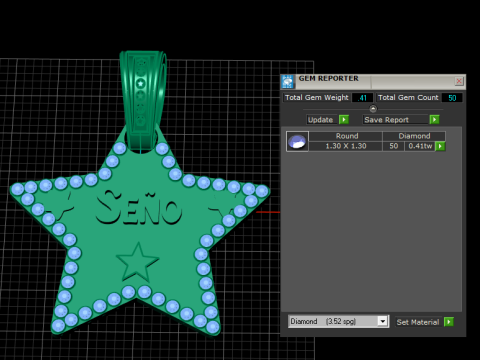Click green arrow next to Save Report
Screen dimensions: 480x360
(434, 119)
